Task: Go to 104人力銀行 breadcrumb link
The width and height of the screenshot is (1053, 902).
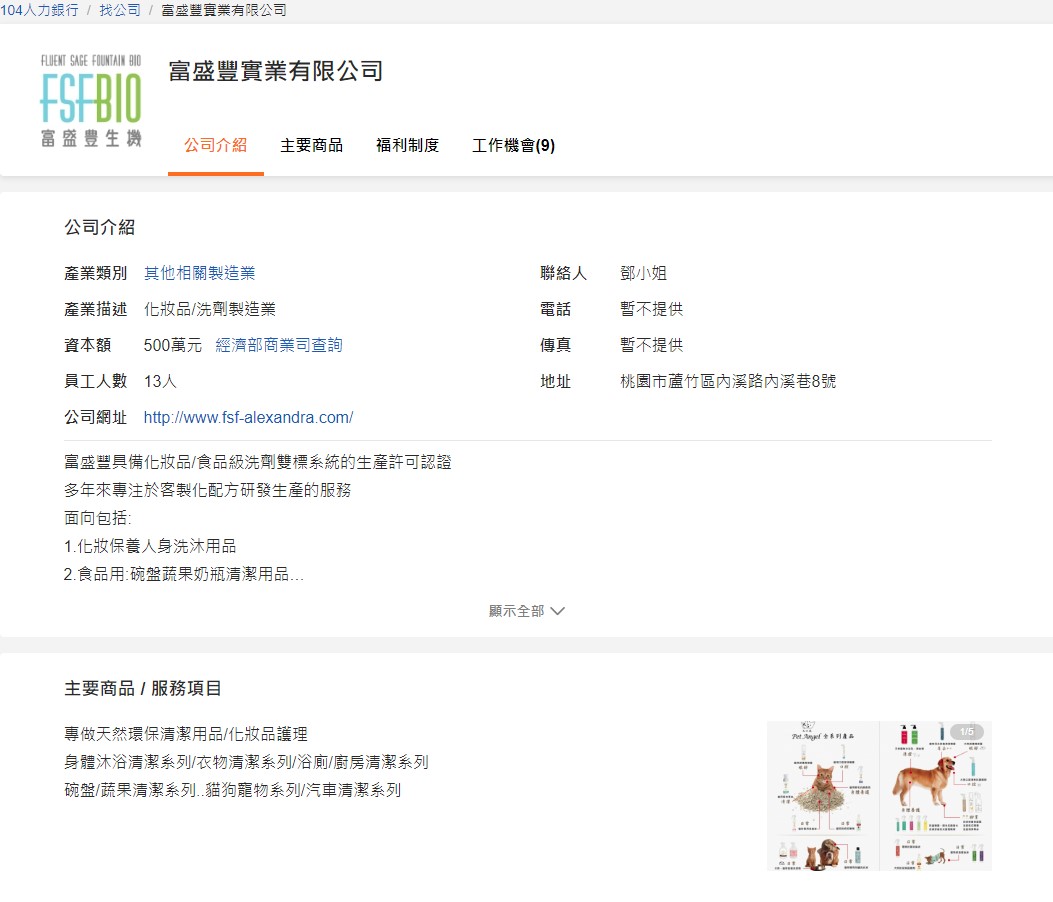Action: point(39,10)
